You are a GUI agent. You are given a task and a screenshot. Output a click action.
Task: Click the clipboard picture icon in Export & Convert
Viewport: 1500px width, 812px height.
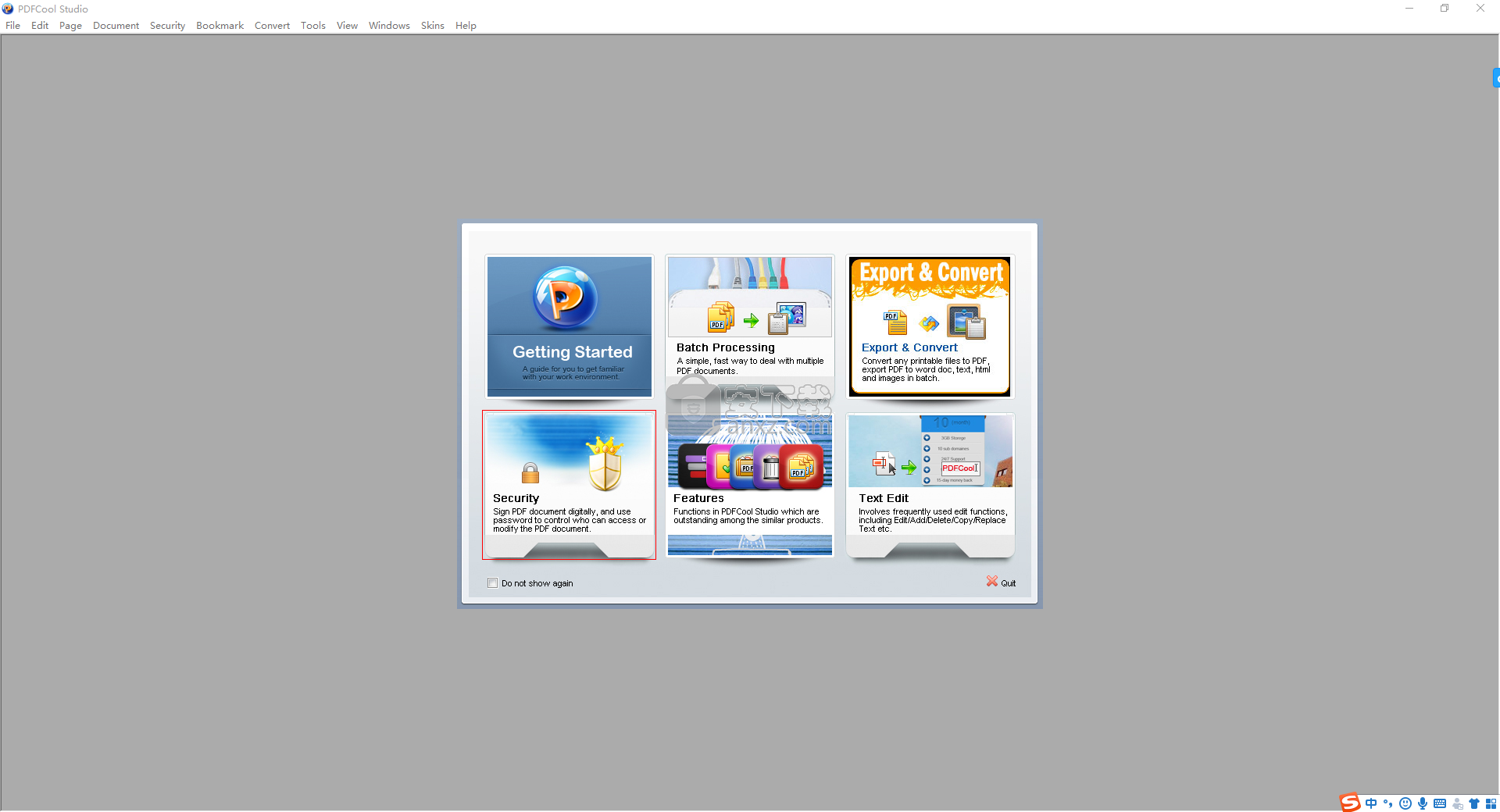point(966,322)
